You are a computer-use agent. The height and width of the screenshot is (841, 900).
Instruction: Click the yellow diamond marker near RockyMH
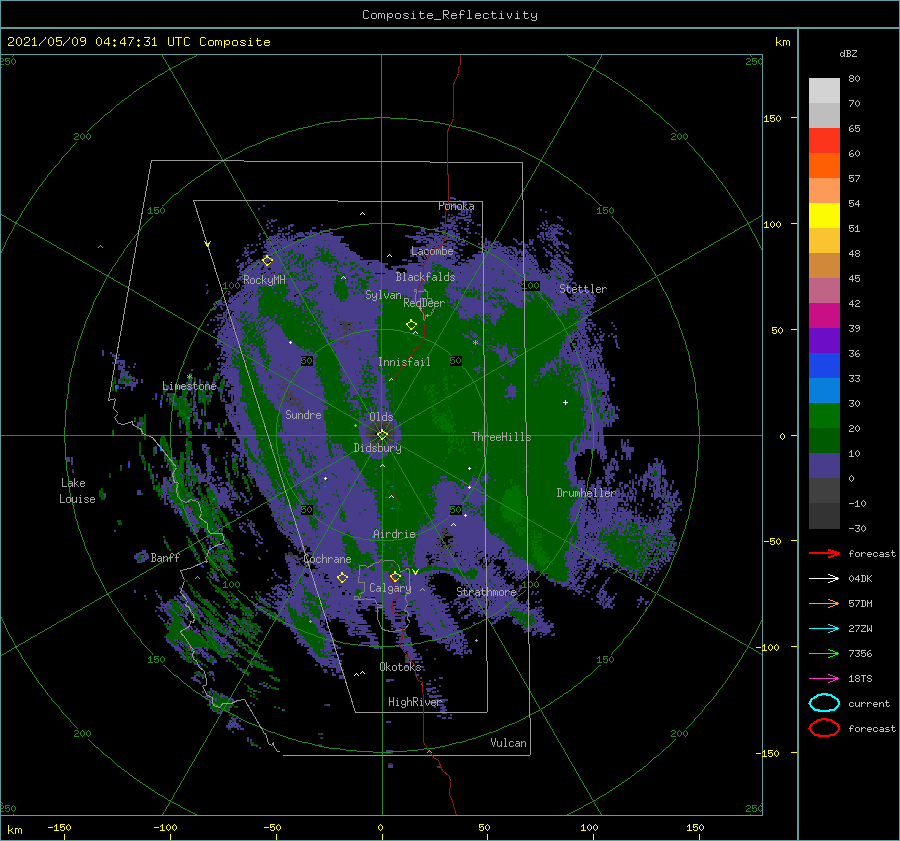pos(267,261)
